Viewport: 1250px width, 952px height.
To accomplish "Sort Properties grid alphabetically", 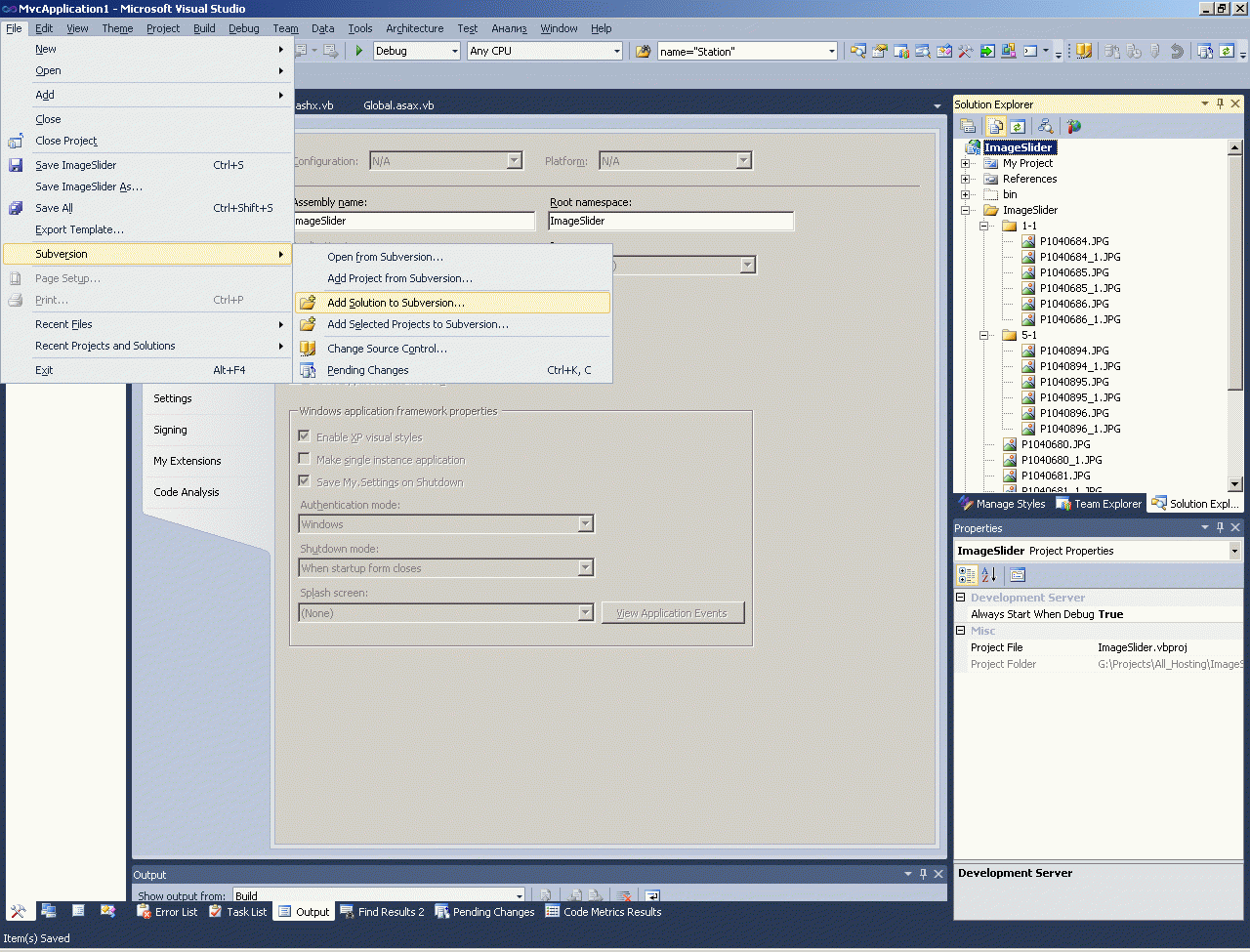I will [x=988, y=575].
